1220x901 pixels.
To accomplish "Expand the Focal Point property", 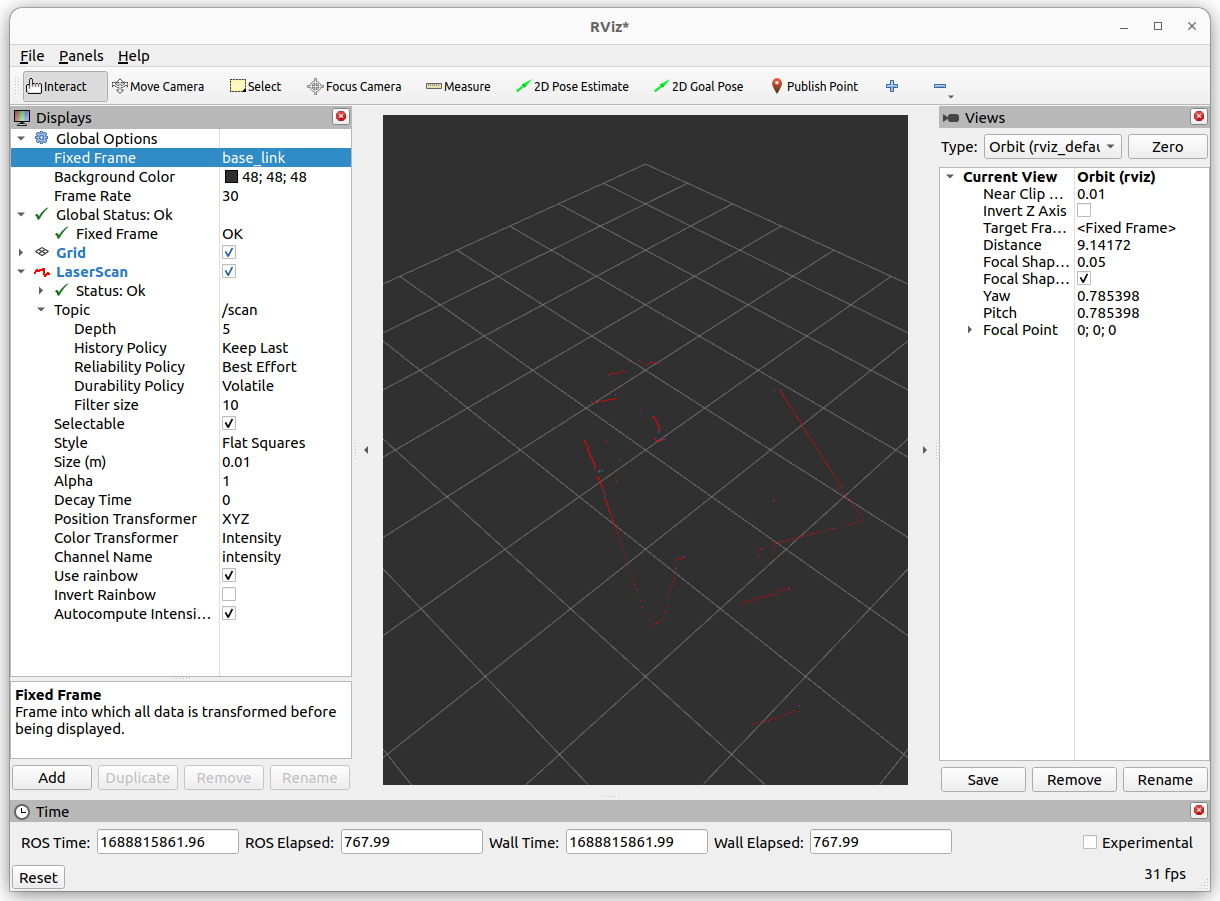I will click(x=969, y=330).
